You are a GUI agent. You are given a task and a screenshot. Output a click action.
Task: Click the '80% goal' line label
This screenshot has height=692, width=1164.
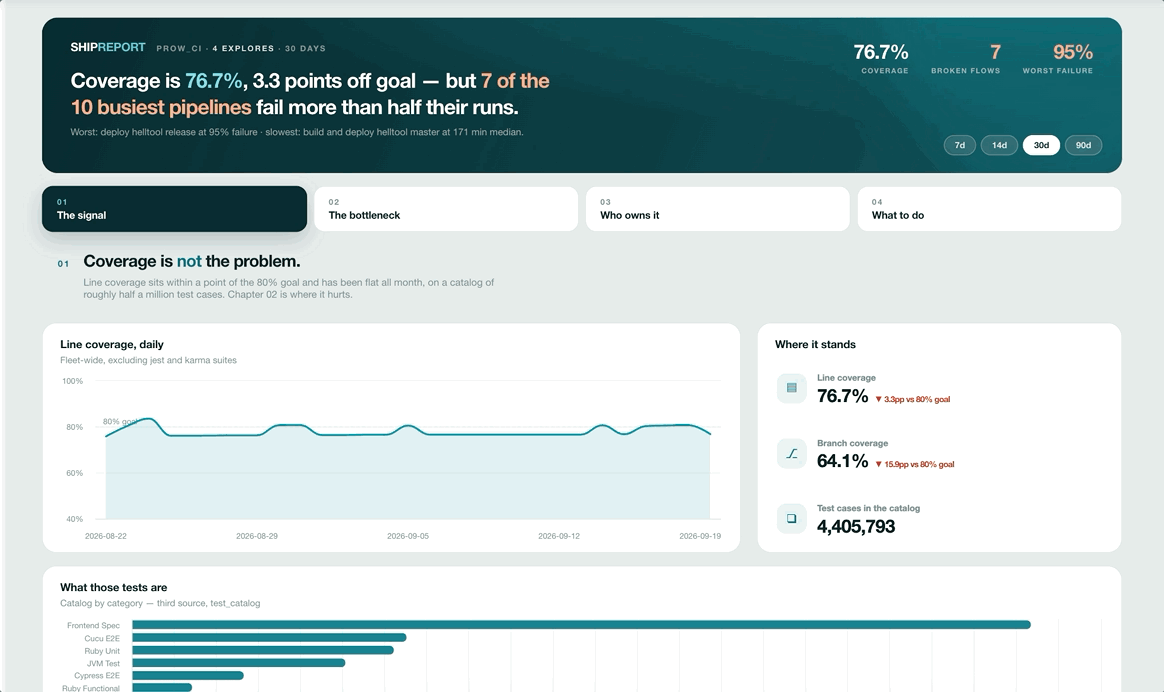click(x=120, y=422)
